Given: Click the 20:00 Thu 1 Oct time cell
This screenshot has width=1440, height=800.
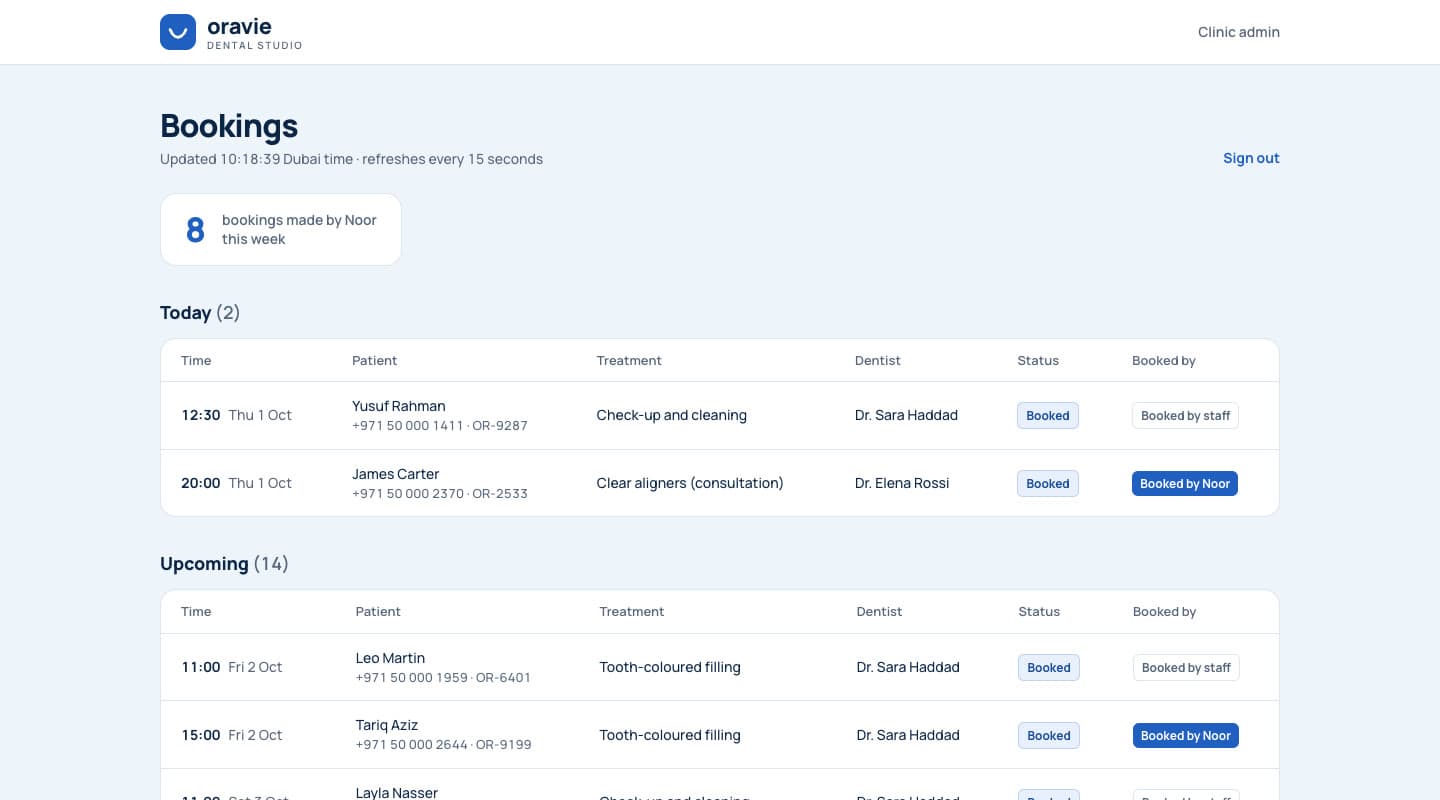Looking at the screenshot, I should click(x=236, y=483).
